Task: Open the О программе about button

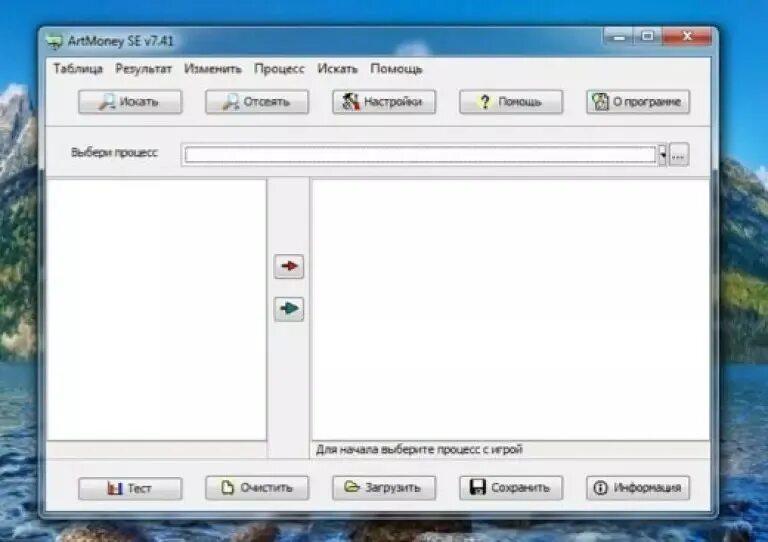Action: [638, 102]
